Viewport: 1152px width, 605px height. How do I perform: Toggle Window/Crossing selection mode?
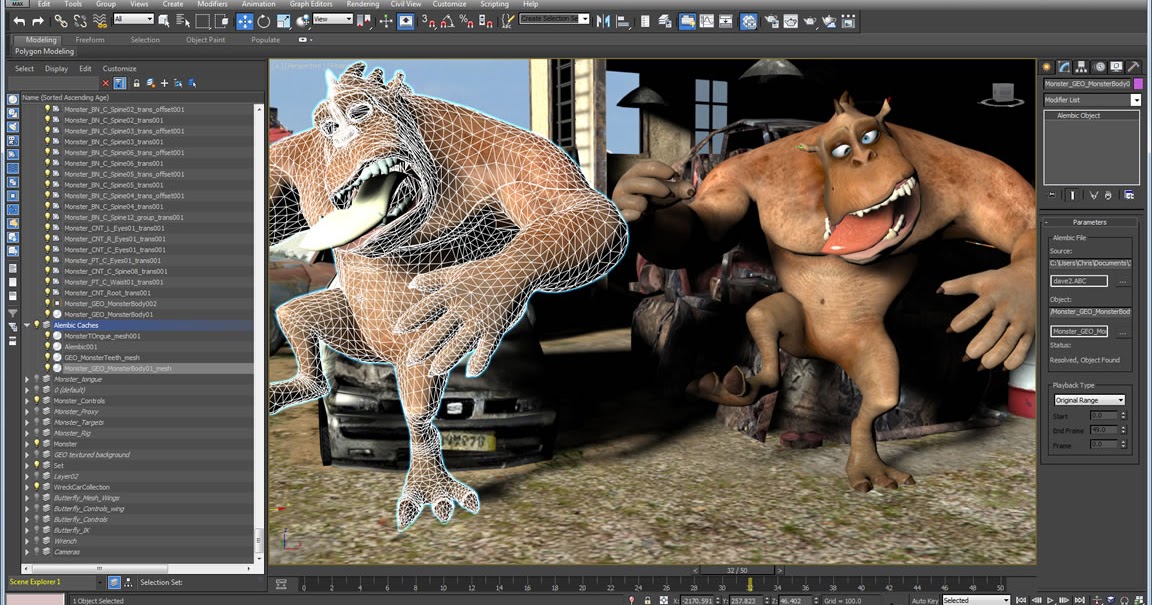221,21
